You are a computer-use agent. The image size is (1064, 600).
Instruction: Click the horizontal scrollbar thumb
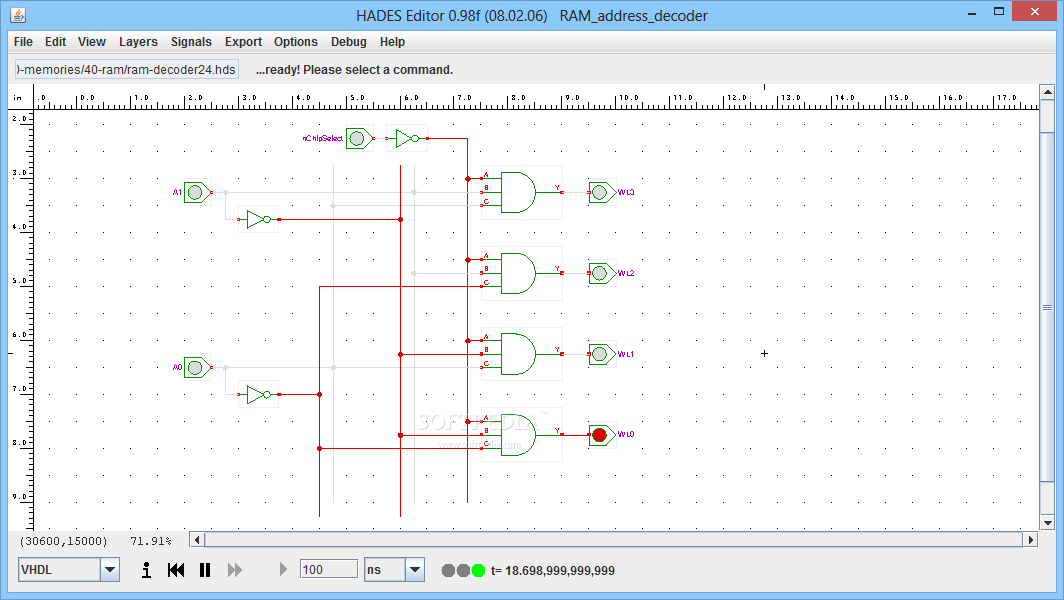tap(613, 540)
